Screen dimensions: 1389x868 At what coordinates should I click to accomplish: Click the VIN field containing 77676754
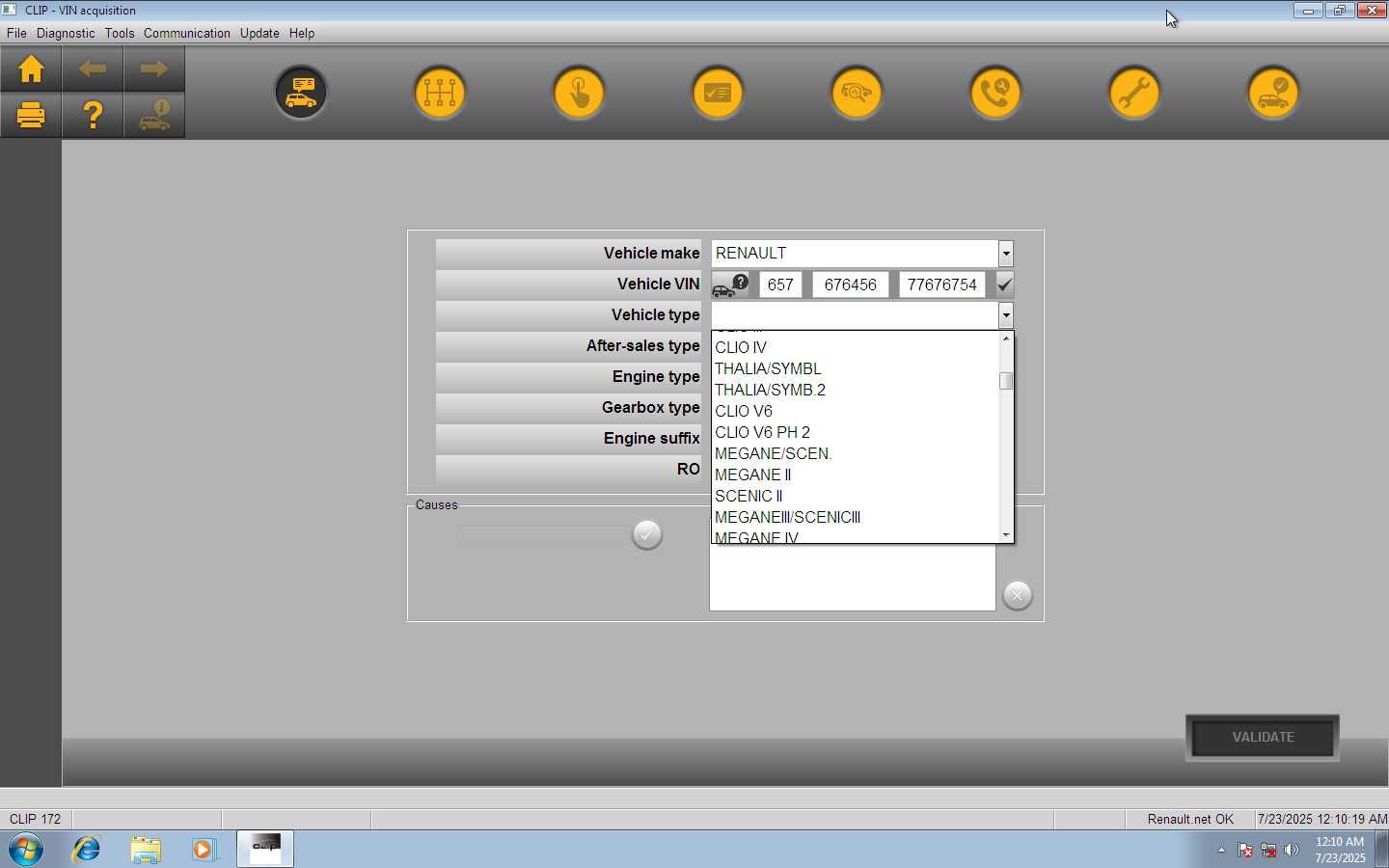(x=942, y=285)
